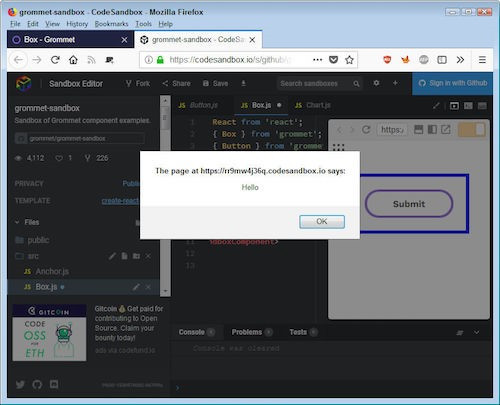Click the Submit button in preview
The image size is (500, 405).
409,204
